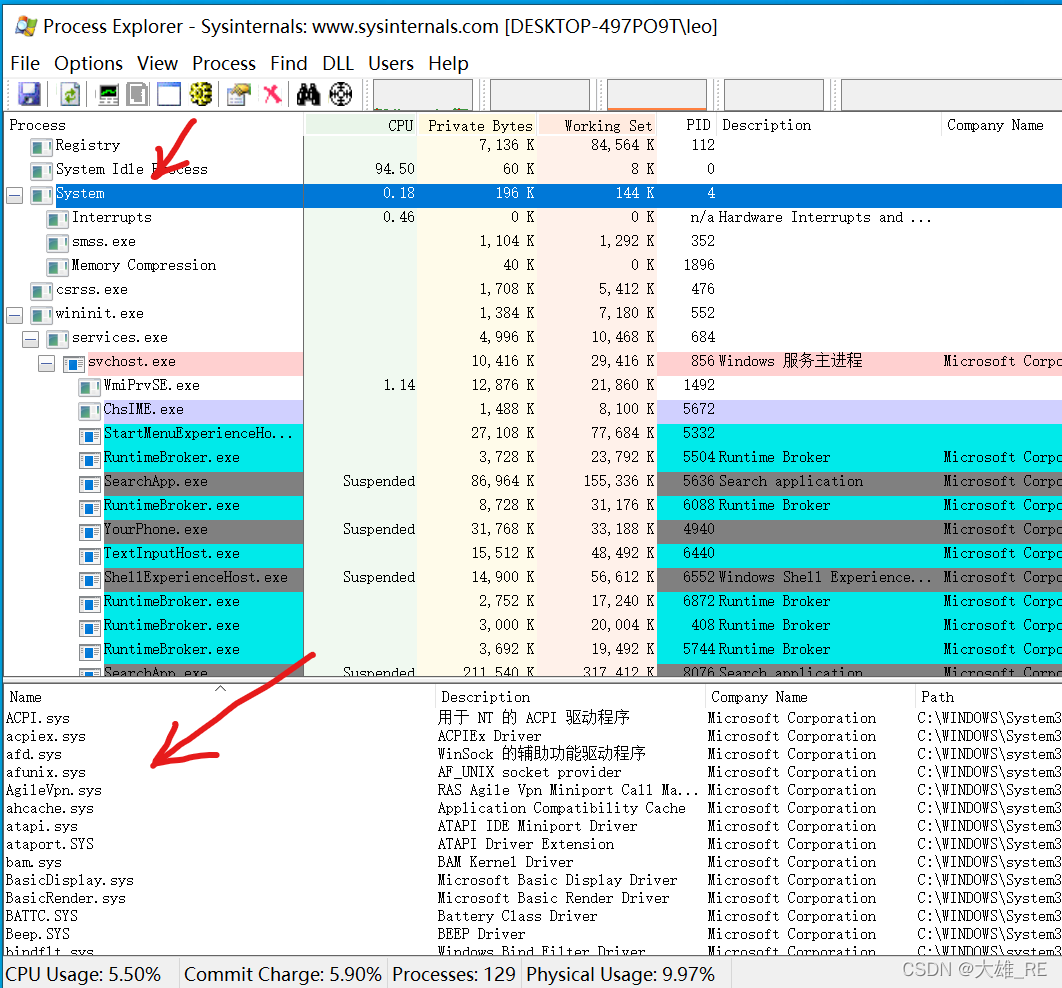Viewport: 1062px width, 988px height.
Task: Select the Interrupts row
Action: click(x=533, y=217)
